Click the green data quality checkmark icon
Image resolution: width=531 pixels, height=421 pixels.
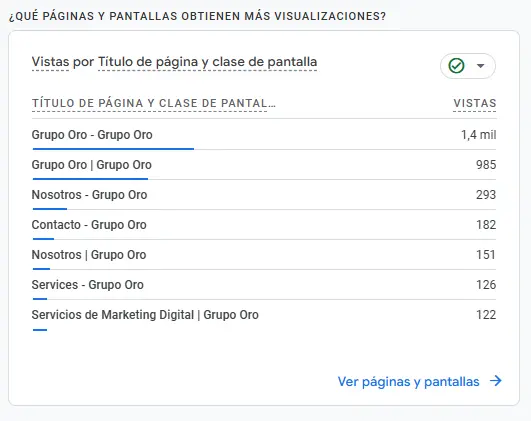(x=456, y=66)
